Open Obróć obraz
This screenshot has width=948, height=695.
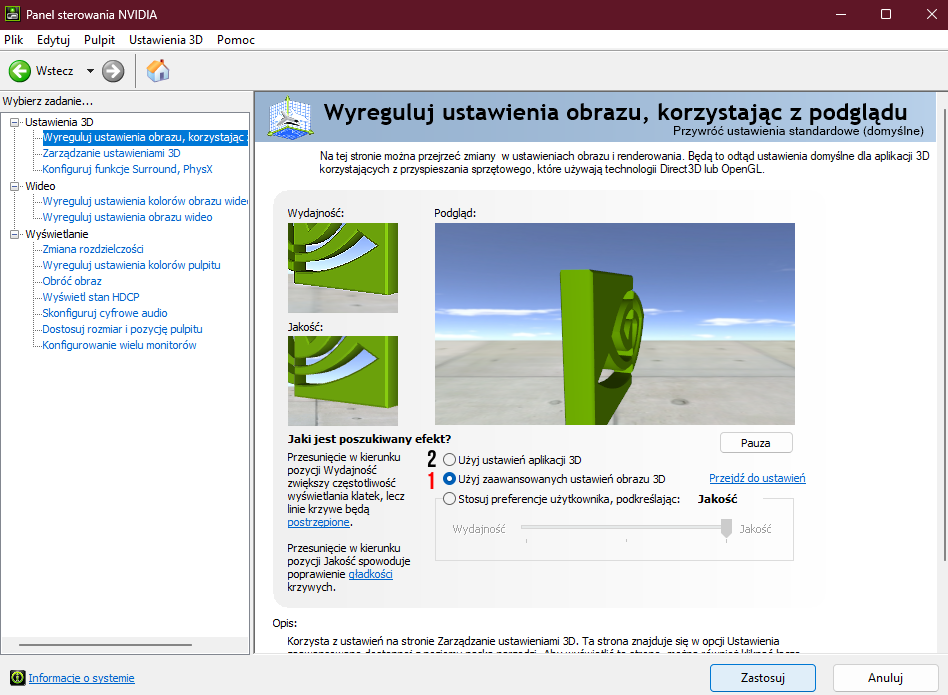click(72, 281)
